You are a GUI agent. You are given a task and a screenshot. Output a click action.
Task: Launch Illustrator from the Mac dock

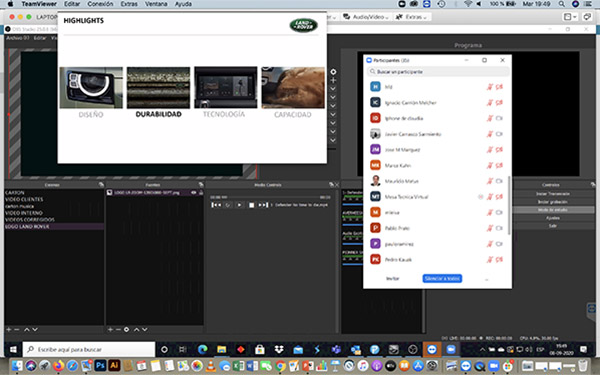(114, 366)
